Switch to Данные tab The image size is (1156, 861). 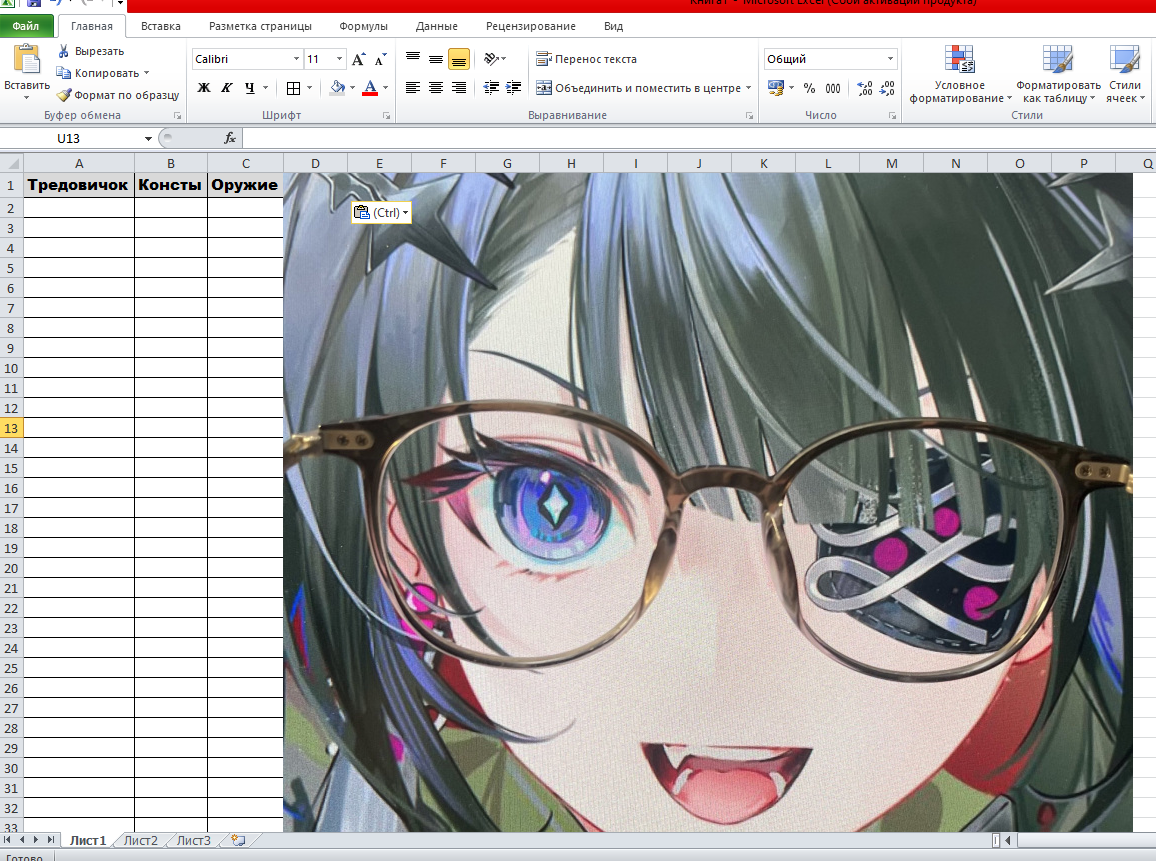click(436, 26)
